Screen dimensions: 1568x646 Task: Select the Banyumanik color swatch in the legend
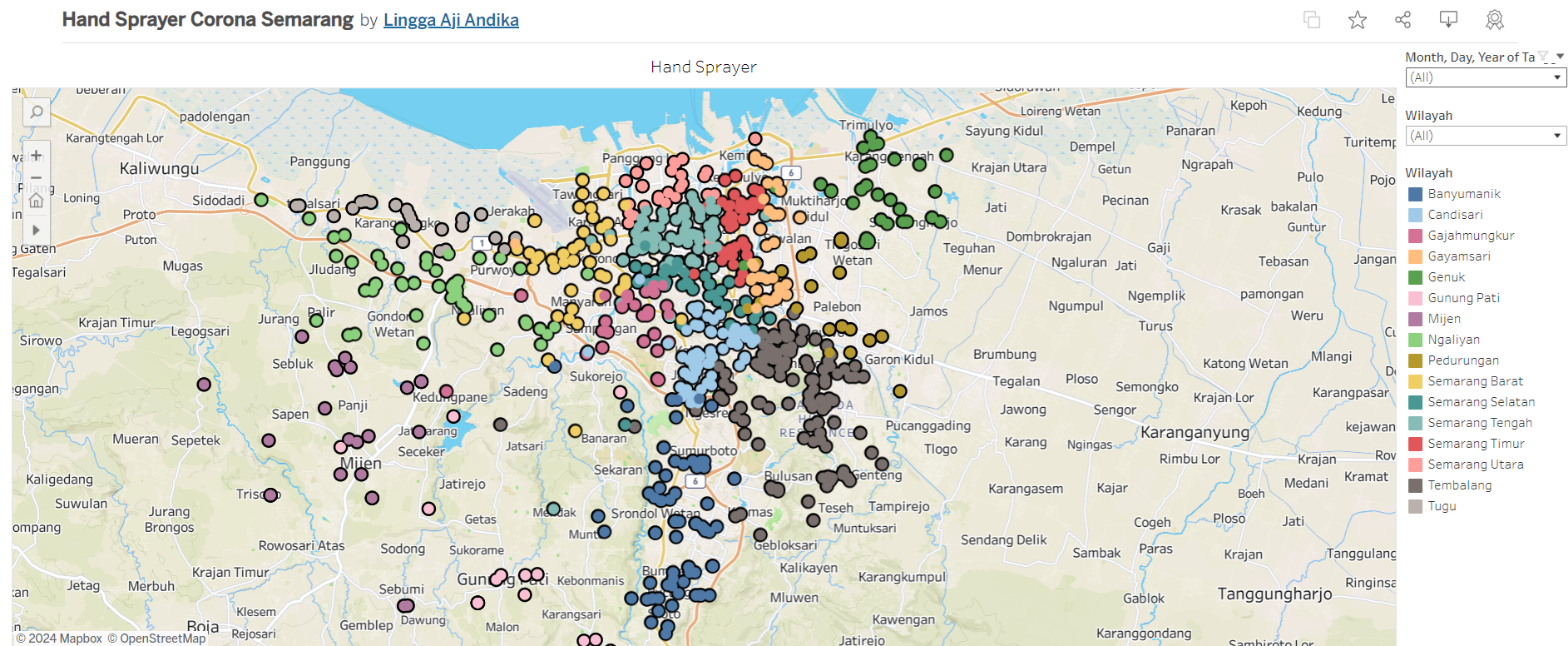tap(1415, 194)
